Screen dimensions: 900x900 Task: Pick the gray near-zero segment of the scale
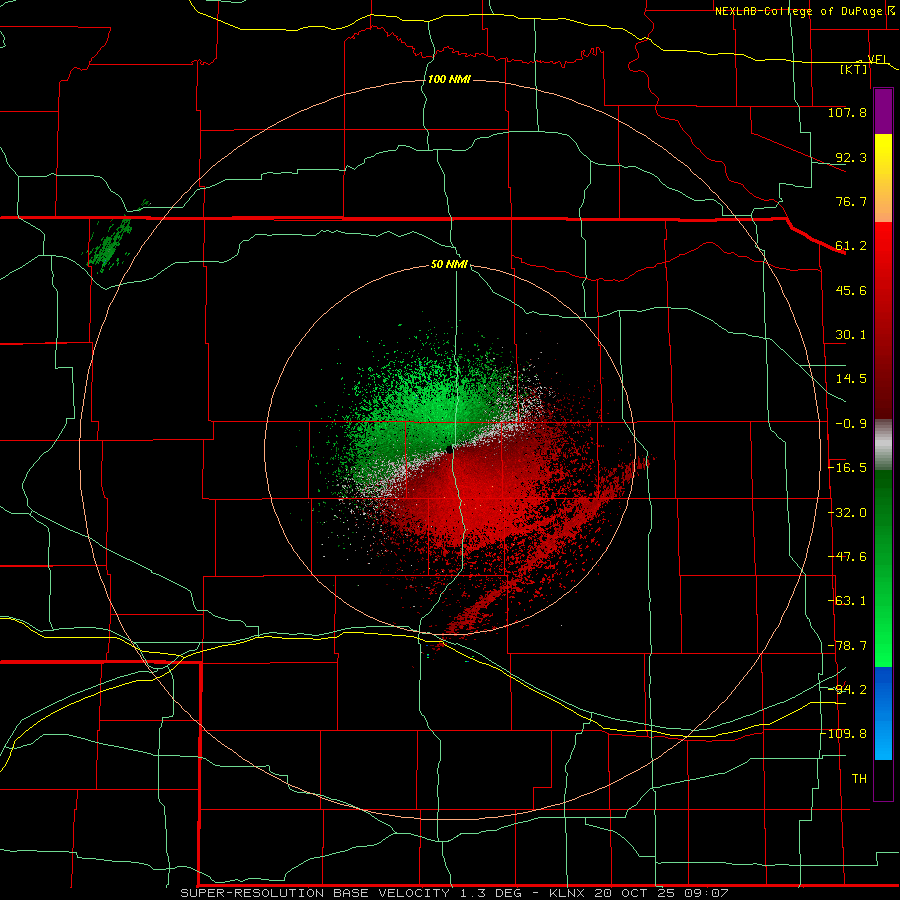[x=883, y=445]
